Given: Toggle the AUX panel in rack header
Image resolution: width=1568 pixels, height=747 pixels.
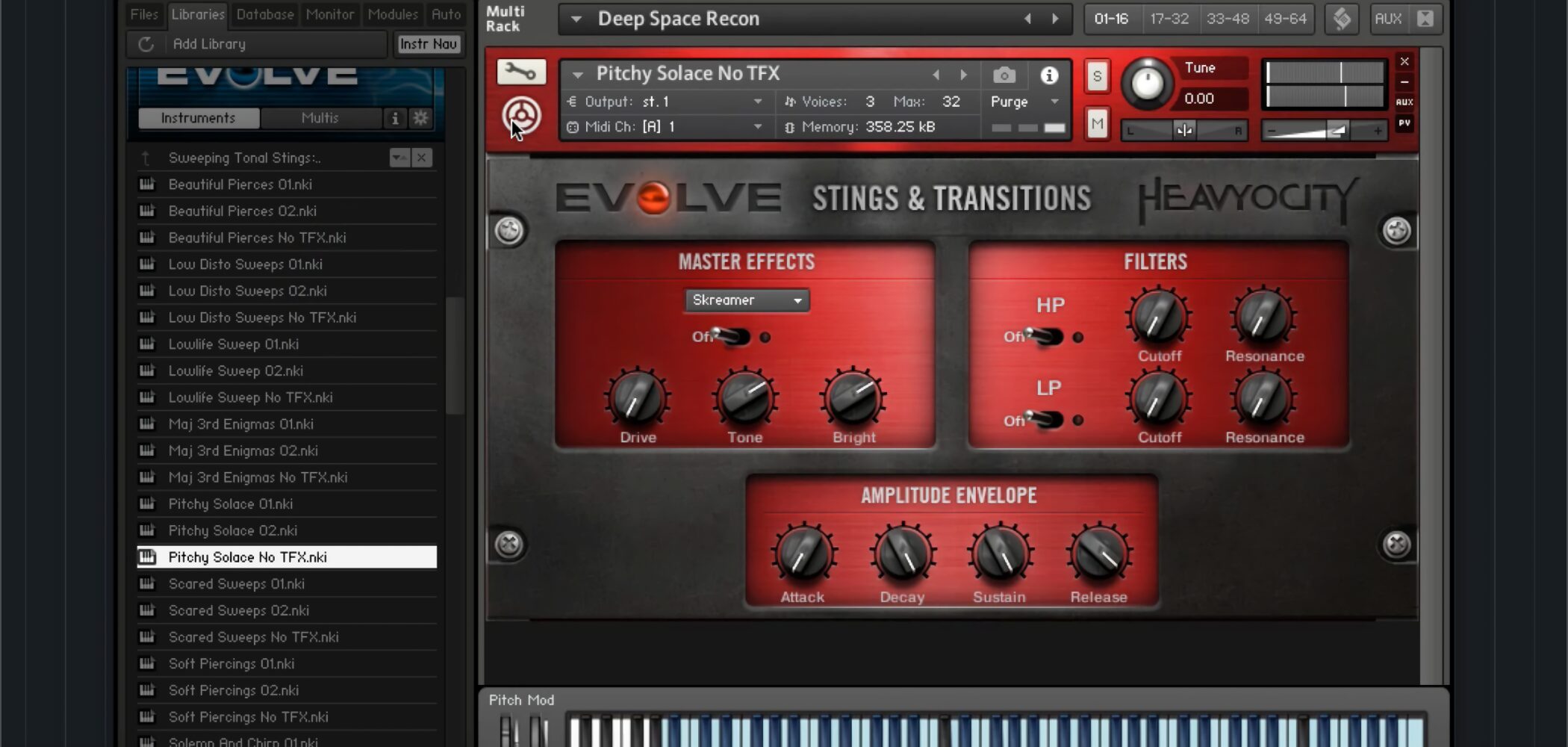Looking at the screenshot, I should 1388,19.
